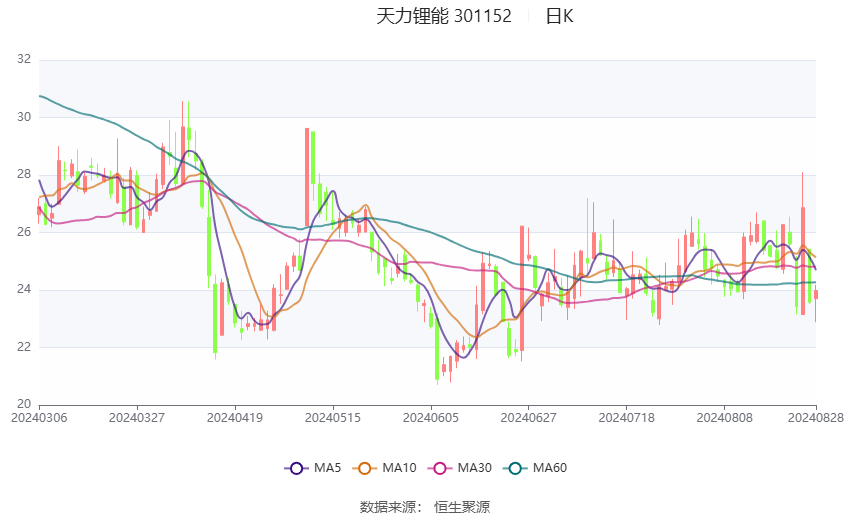
Task: Click the x-axis date 20240515
Action: point(333,418)
